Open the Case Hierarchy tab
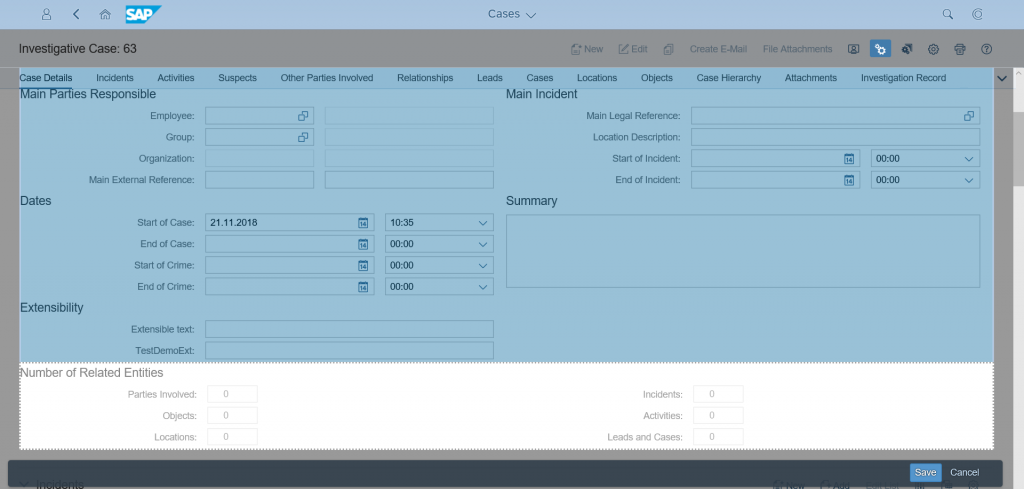This screenshot has width=1024, height=489. (729, 78)
